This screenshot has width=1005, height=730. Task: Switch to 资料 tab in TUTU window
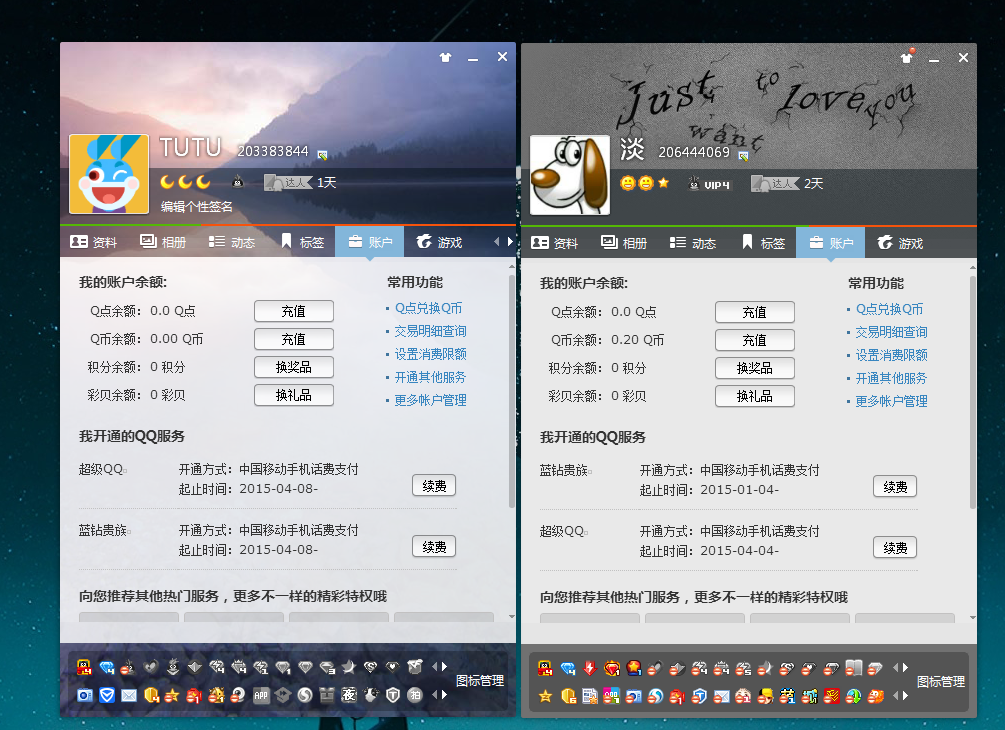tap(94, 242)
